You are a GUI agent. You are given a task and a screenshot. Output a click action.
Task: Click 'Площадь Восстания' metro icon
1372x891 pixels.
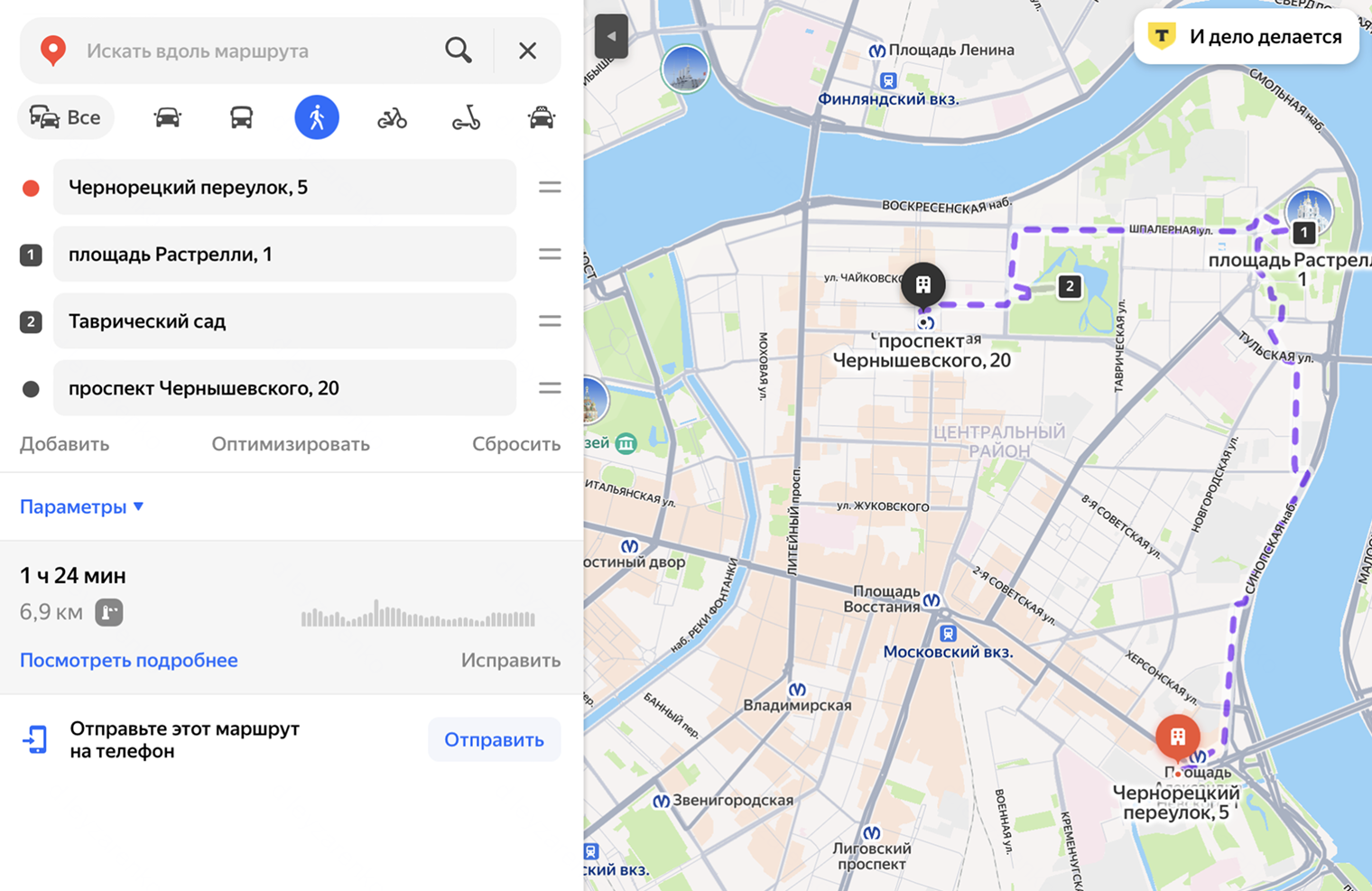[932, 600]
